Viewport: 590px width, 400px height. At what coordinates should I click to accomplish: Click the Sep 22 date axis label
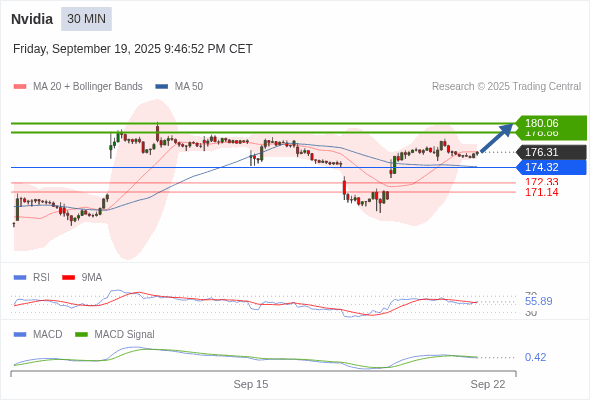tap(488, 384)
